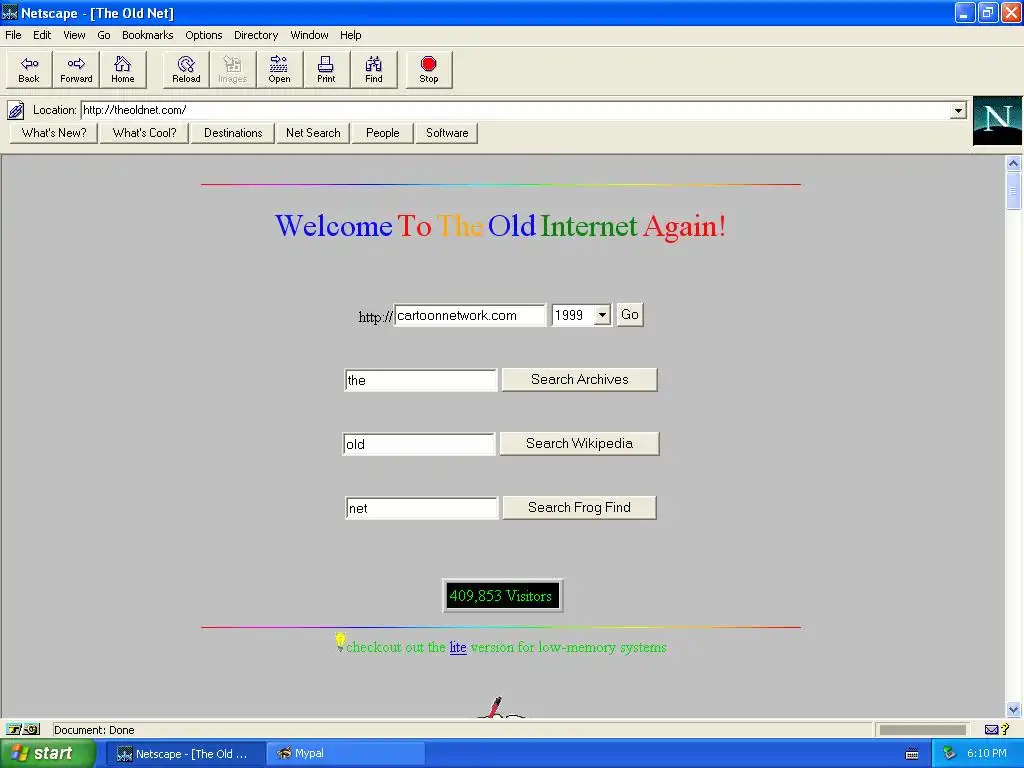1024x768 pixels.
Task: Open the Go menu
Action: (x=104, y=35)
